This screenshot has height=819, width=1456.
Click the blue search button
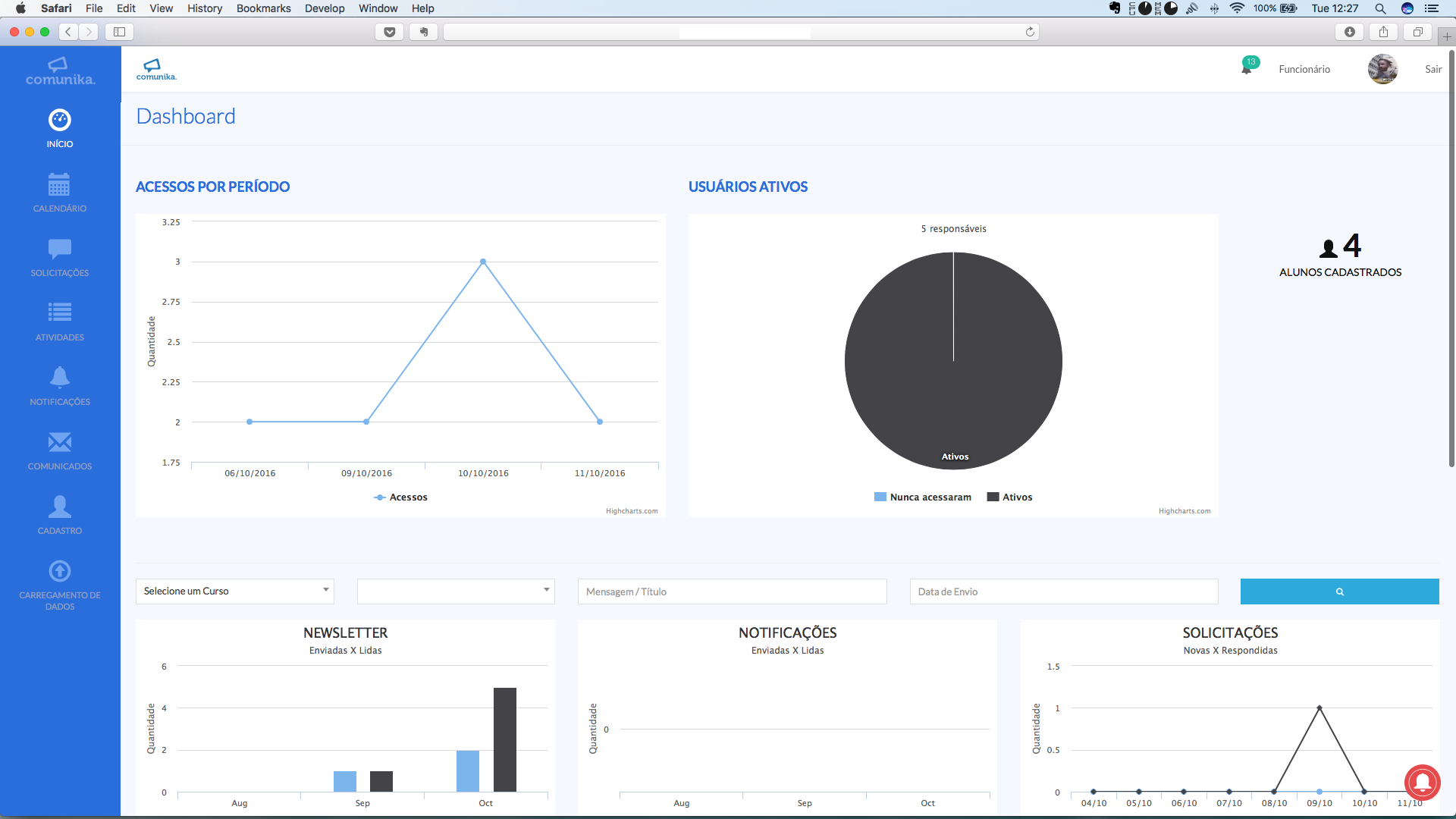pyautogui.click(x=1339, y=591)
